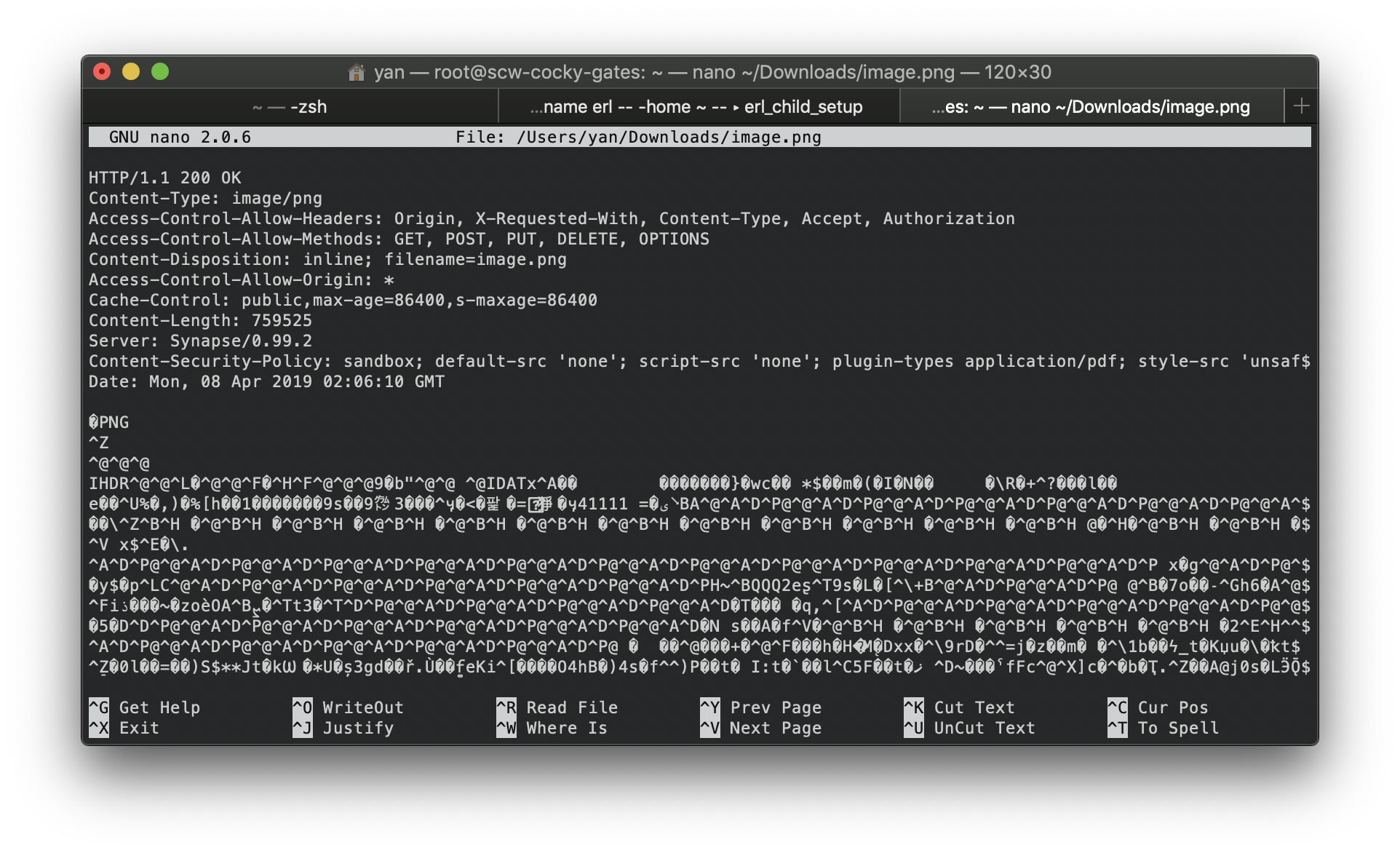The width and height of the screenshot is (1400, 853).
Task: Switch to the erl_child_setup tab
Action: (x=696, y=106)
